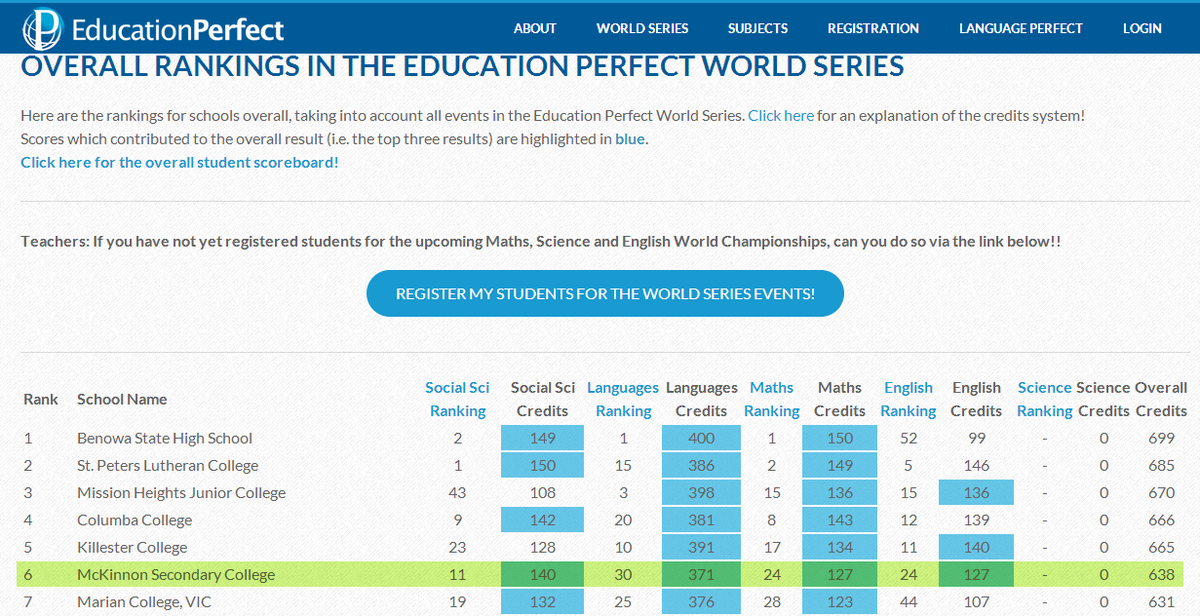Click 'Register my students for the World Series events' button
This screenshot has width=1200, height=616.
605,294
